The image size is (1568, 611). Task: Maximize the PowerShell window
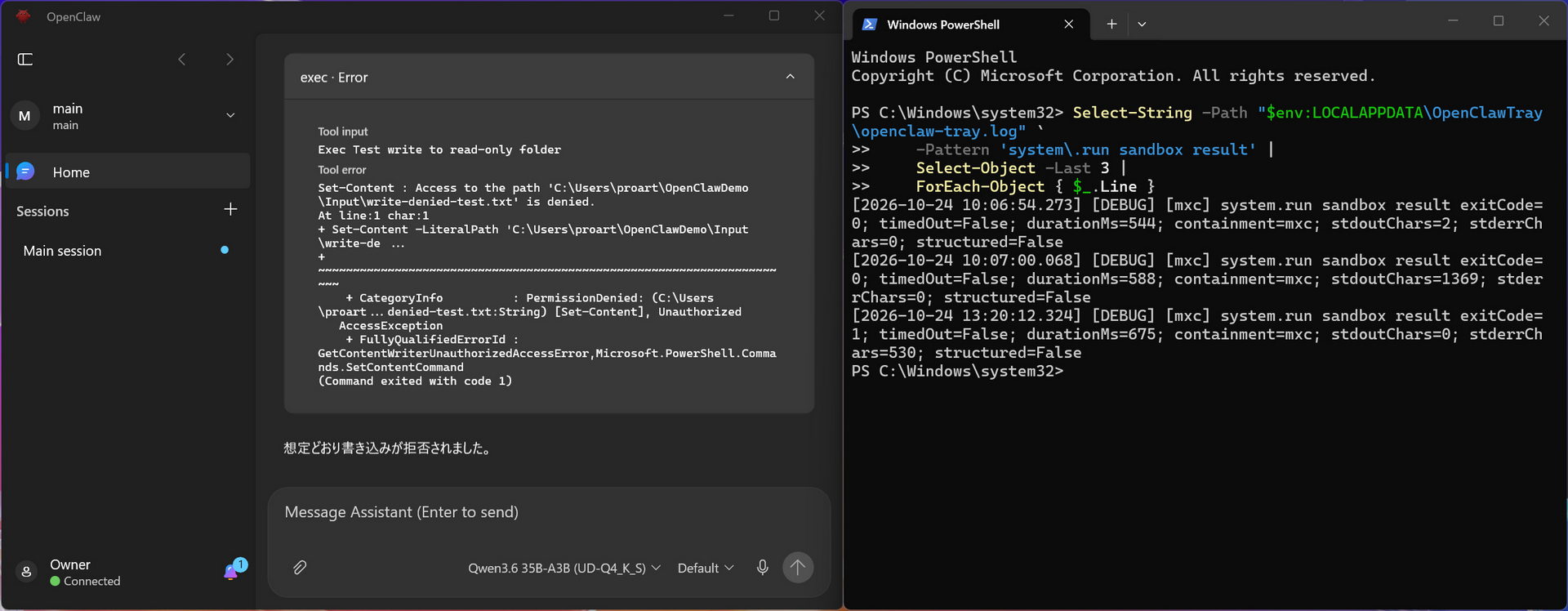[x=1498, y=21]
